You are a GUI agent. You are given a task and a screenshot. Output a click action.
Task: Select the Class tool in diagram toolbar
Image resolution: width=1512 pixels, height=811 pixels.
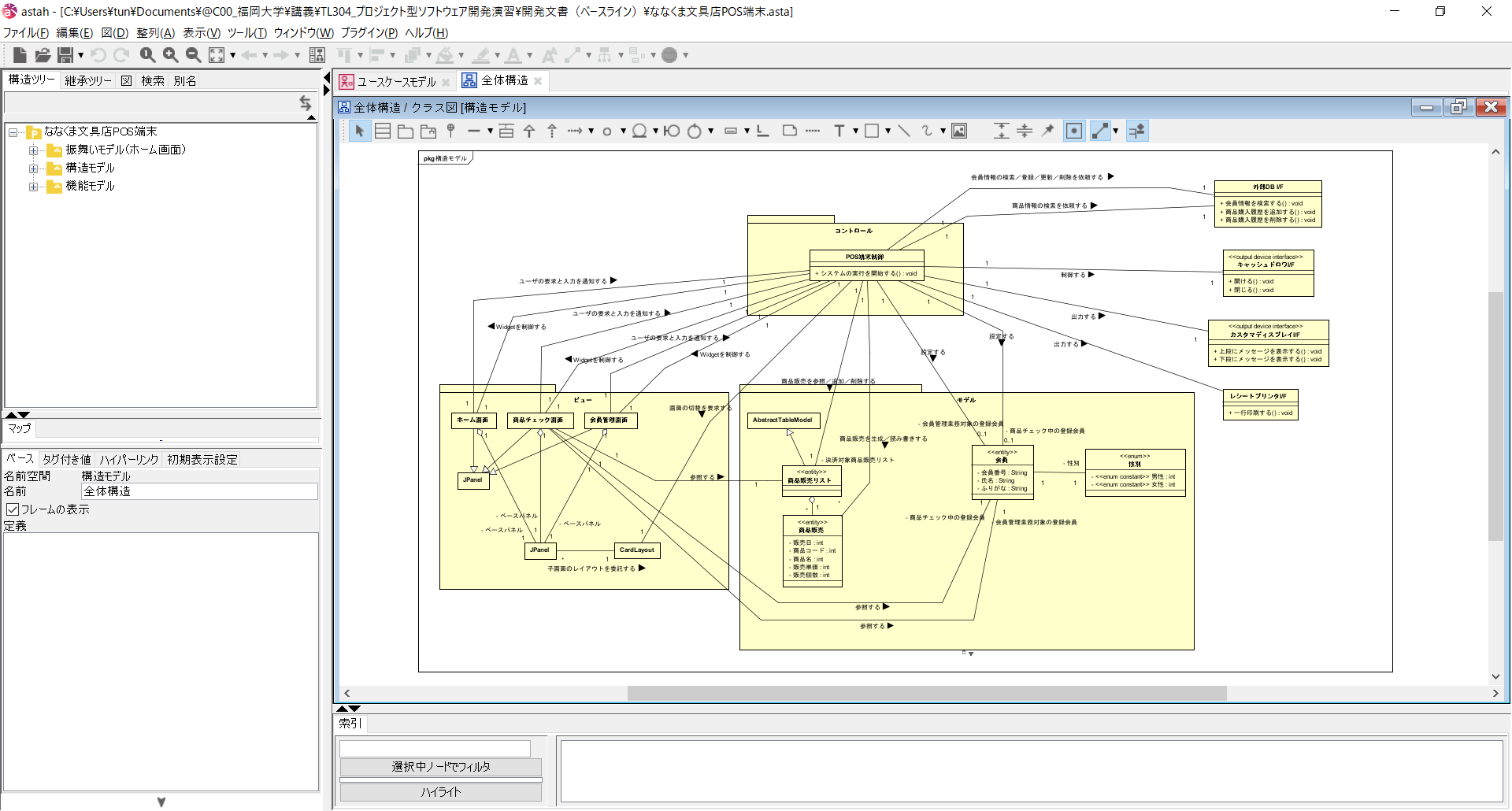[x=383, y=131]
